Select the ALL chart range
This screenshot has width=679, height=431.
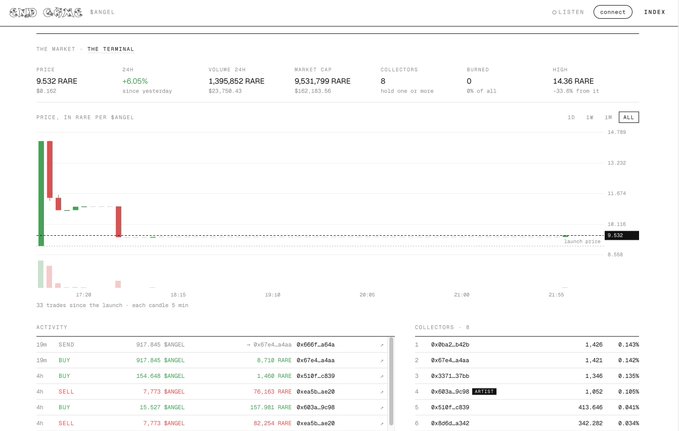pos(629,117)
